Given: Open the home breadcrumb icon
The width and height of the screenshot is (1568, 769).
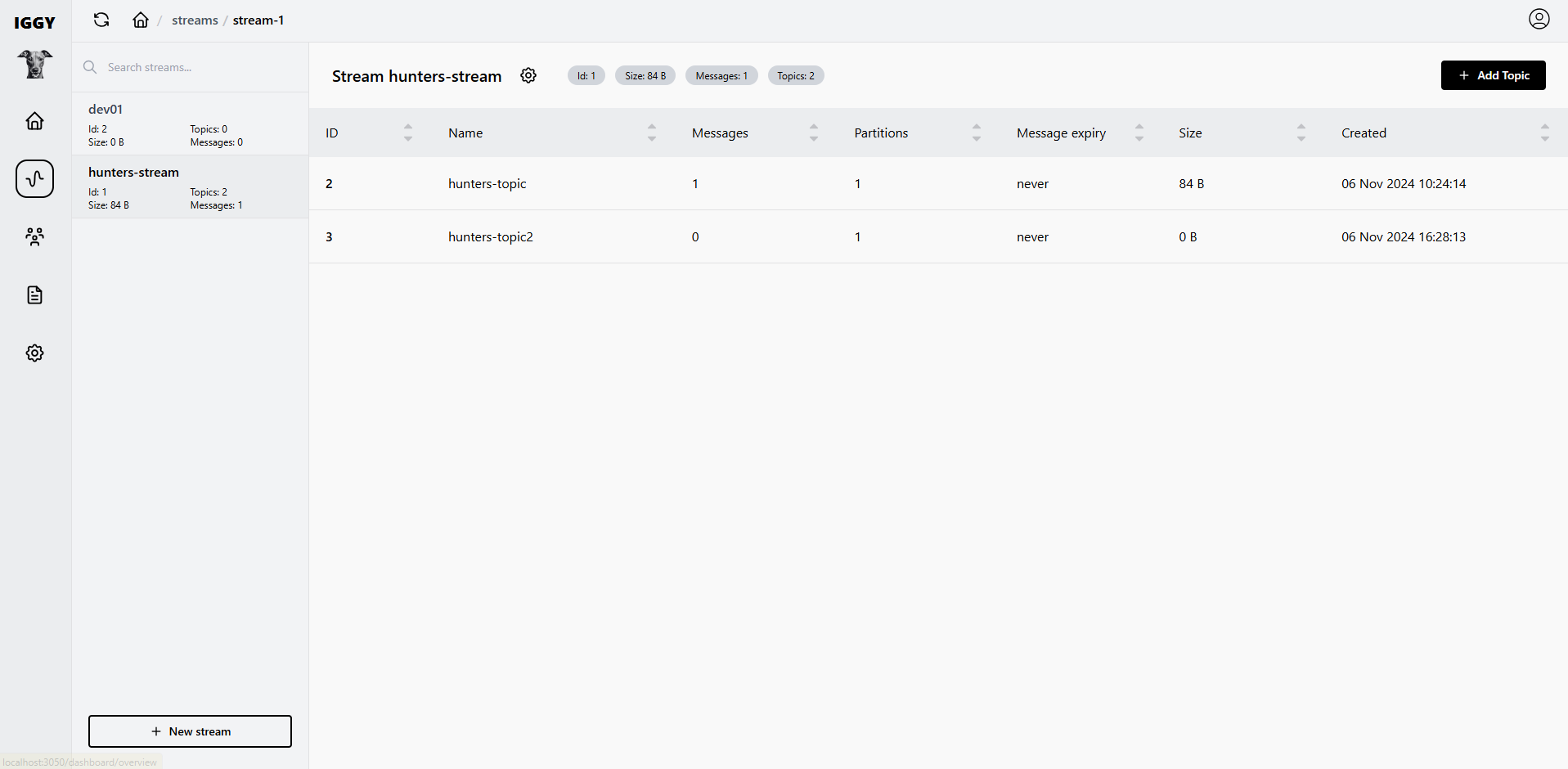Looking at the screenshot, I should [141, 20].
